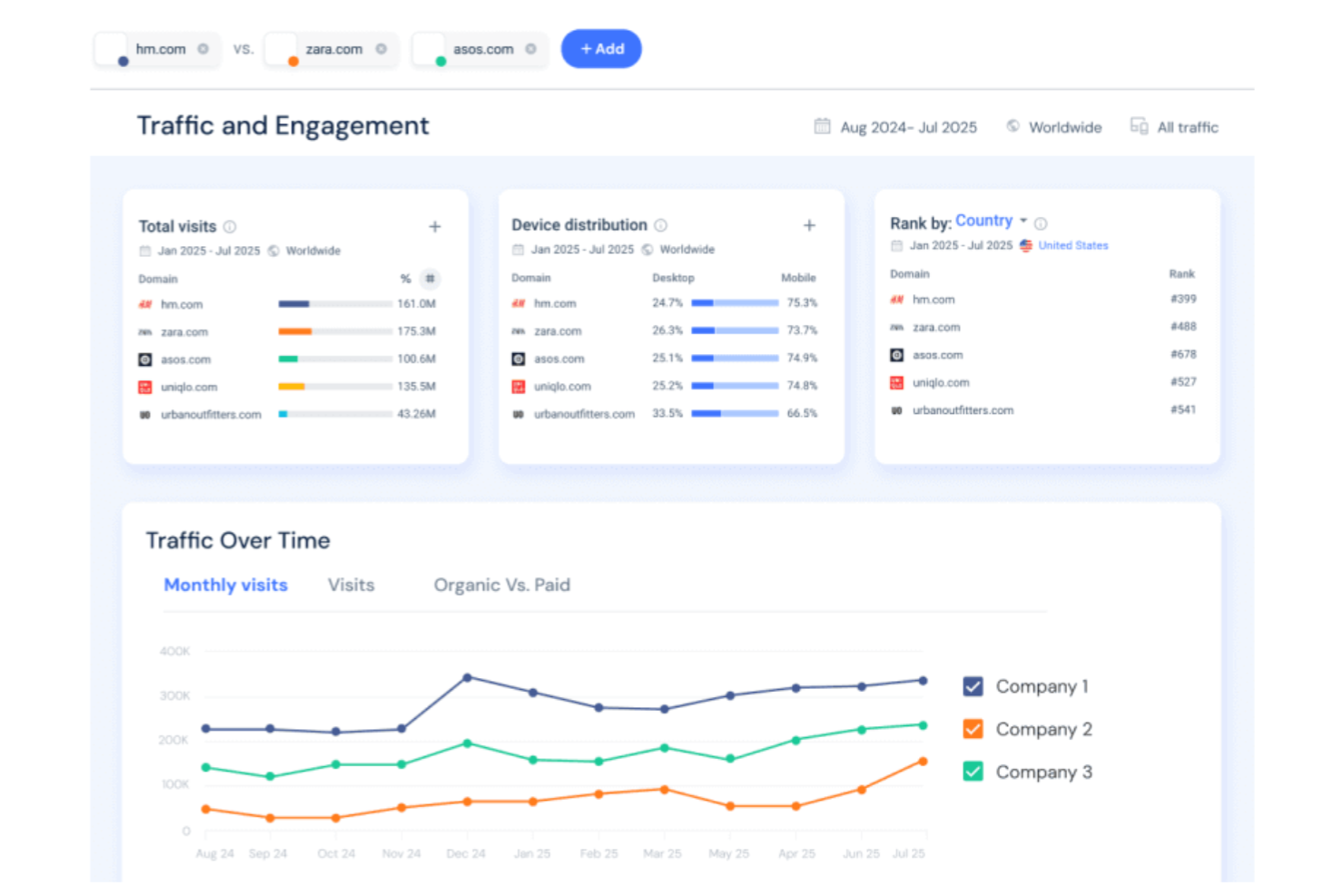Click the + Add button to add a competitor
The width and height of the screenshot is (1344, 896).
click(x=601, y=49)
